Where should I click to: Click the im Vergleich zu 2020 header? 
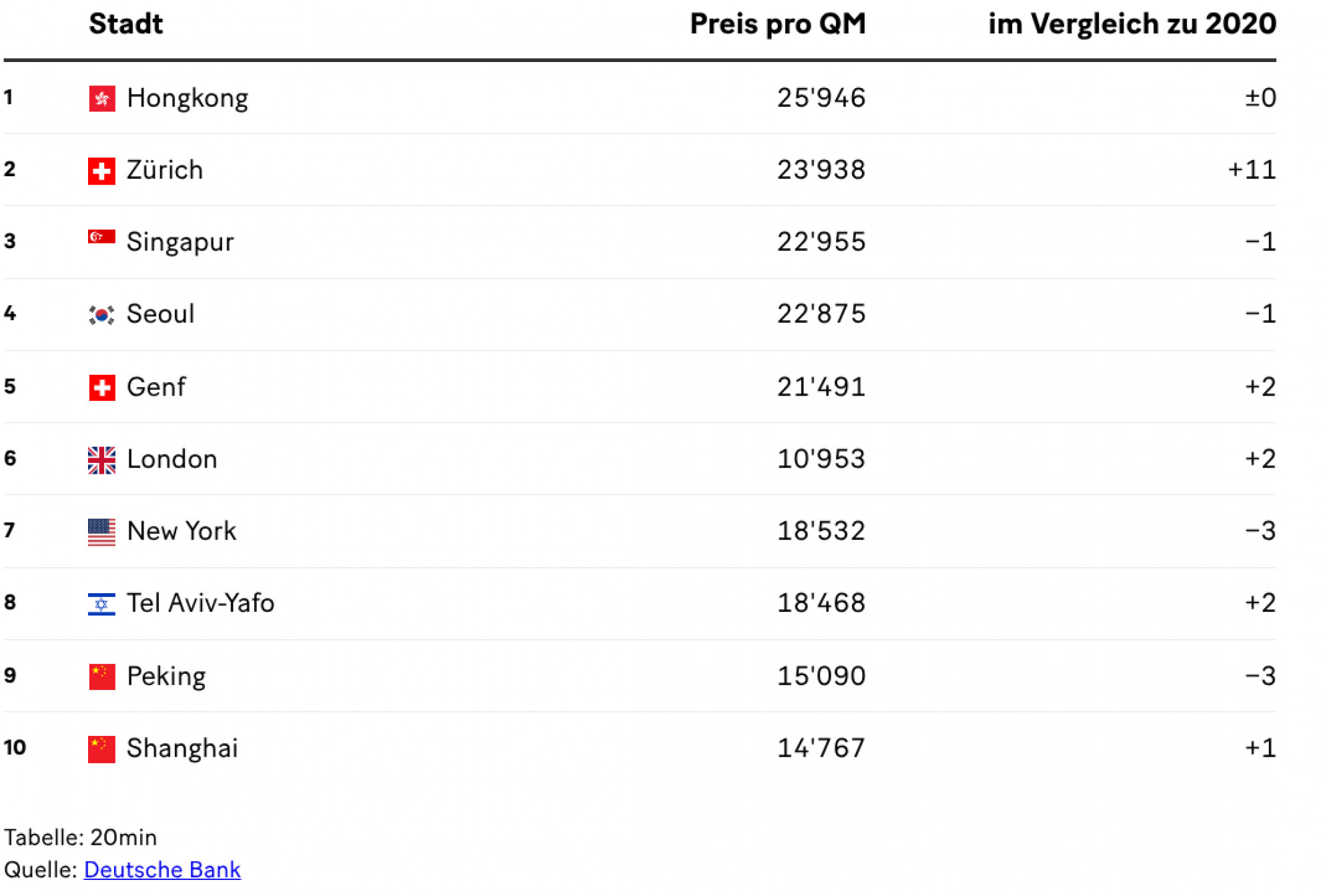click(x=1132, y=24)
